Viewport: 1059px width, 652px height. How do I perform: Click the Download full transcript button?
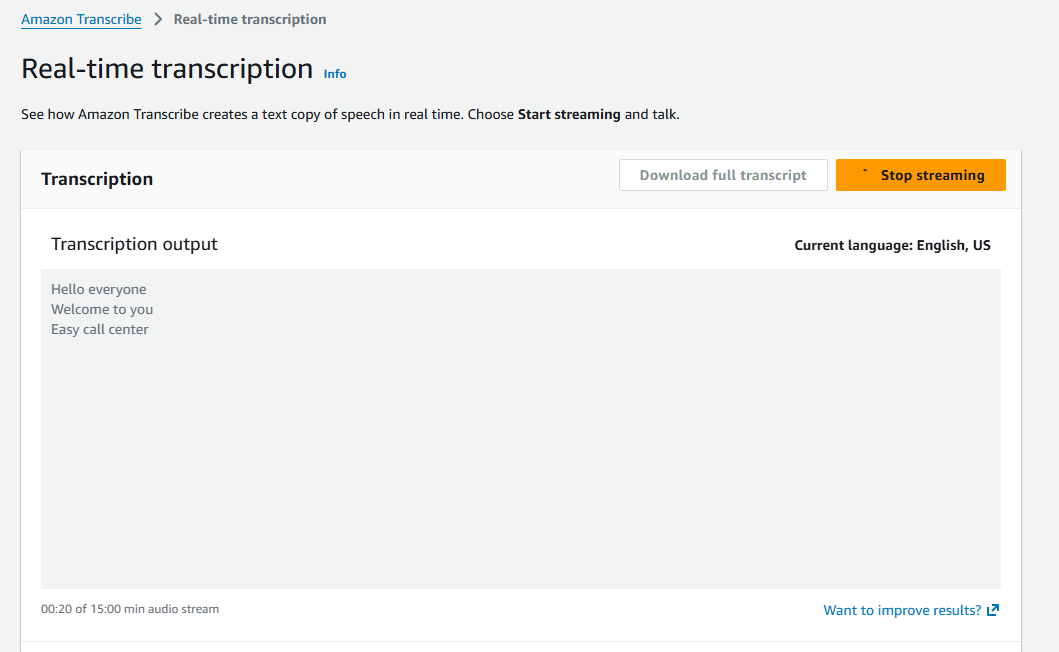pyautogui.click(x=723, y=175)
